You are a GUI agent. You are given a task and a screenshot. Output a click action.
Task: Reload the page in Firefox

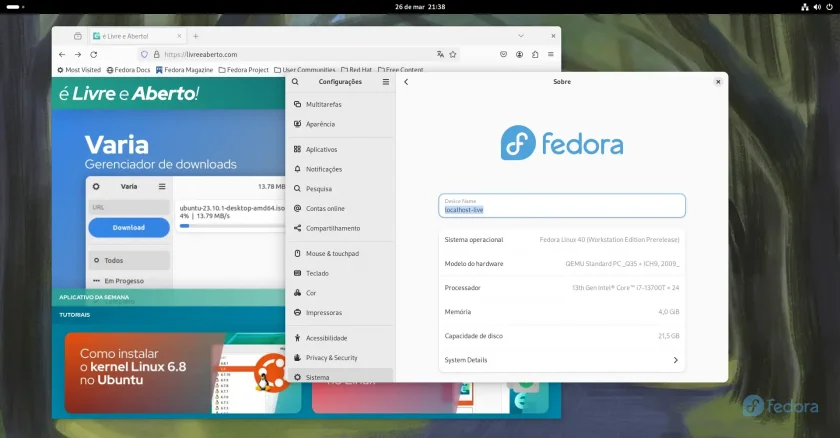[94, 55]
